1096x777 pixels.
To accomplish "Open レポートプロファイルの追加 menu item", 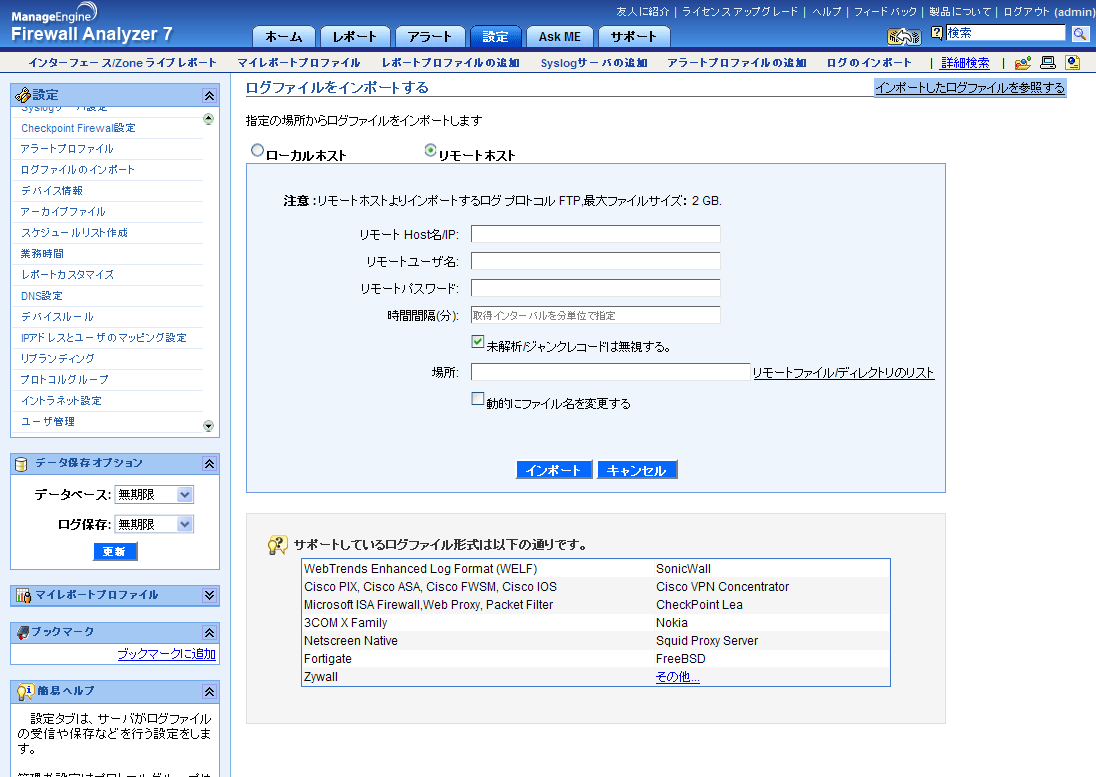I will tap(451, 63).
